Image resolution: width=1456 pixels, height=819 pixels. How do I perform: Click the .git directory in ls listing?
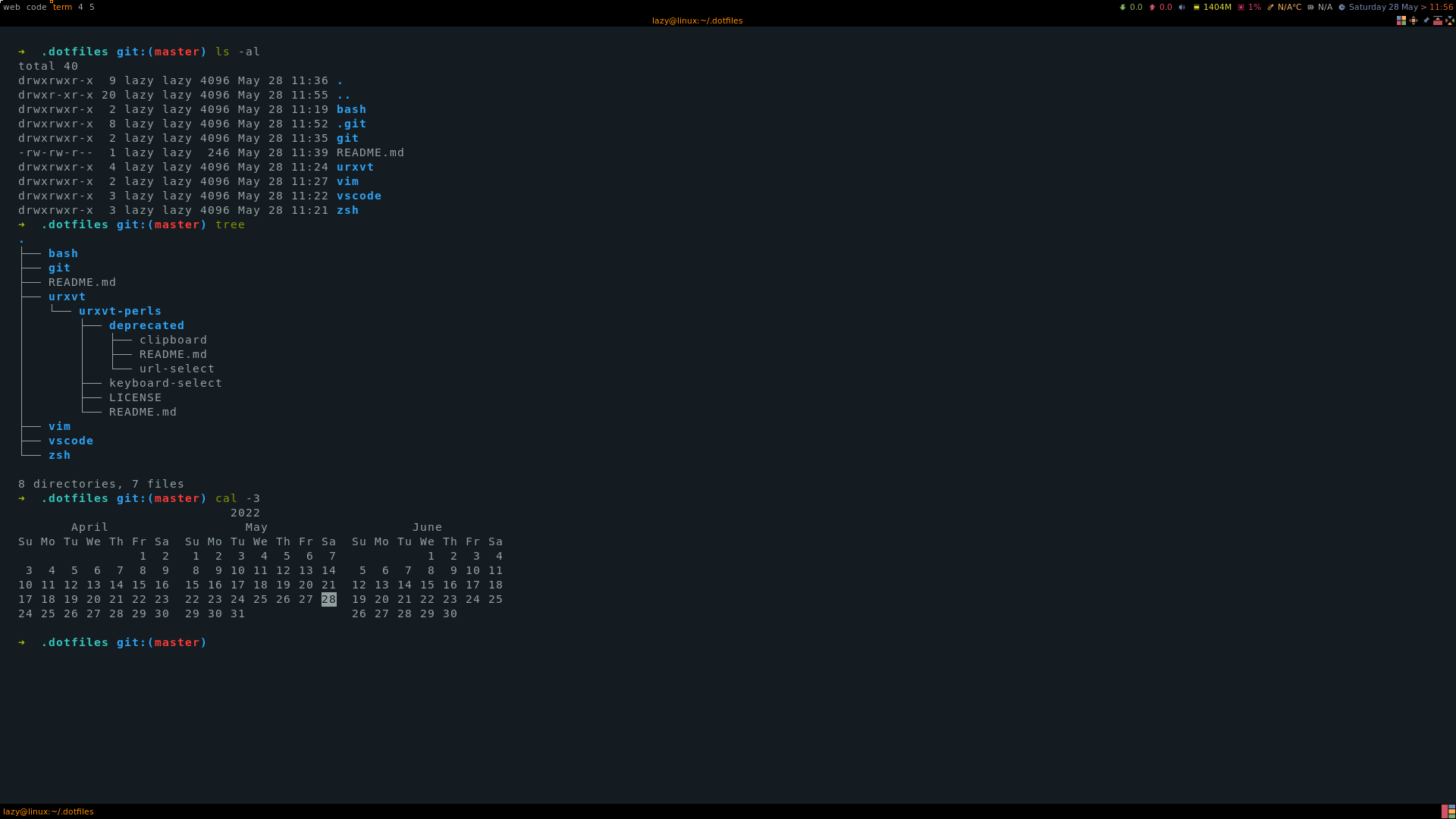(351, 124)
